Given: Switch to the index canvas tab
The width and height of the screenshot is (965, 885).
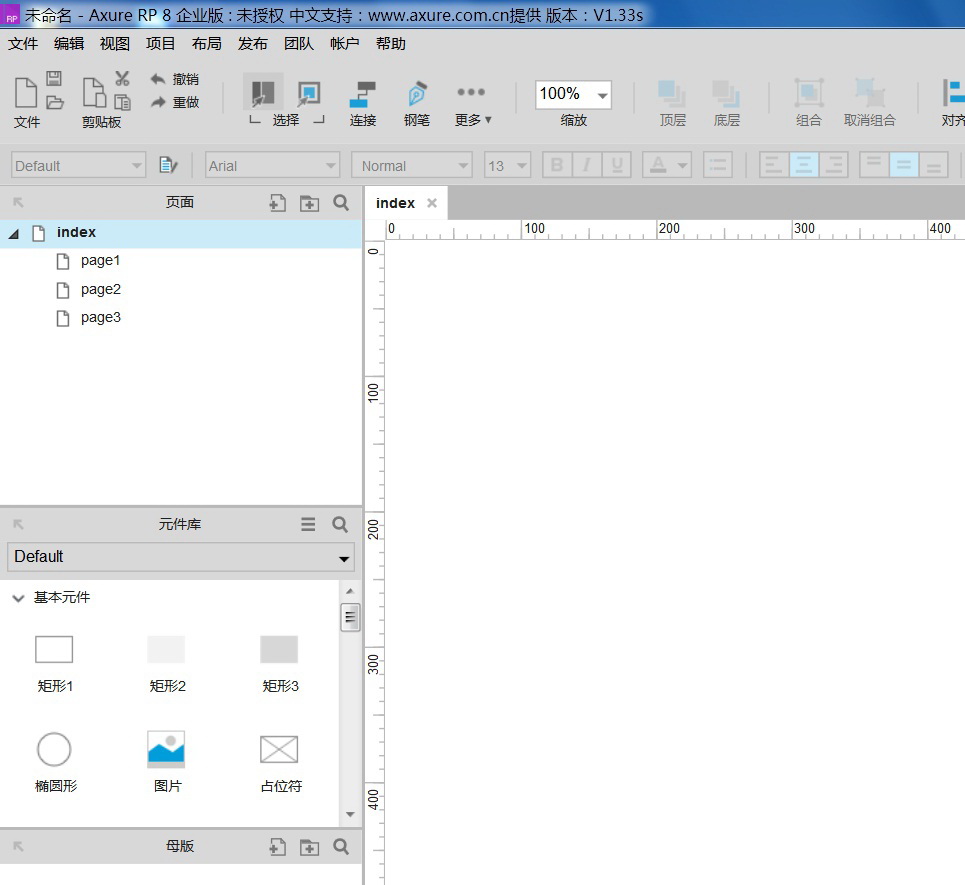Looking at the screenshot, I should [395, 203].
